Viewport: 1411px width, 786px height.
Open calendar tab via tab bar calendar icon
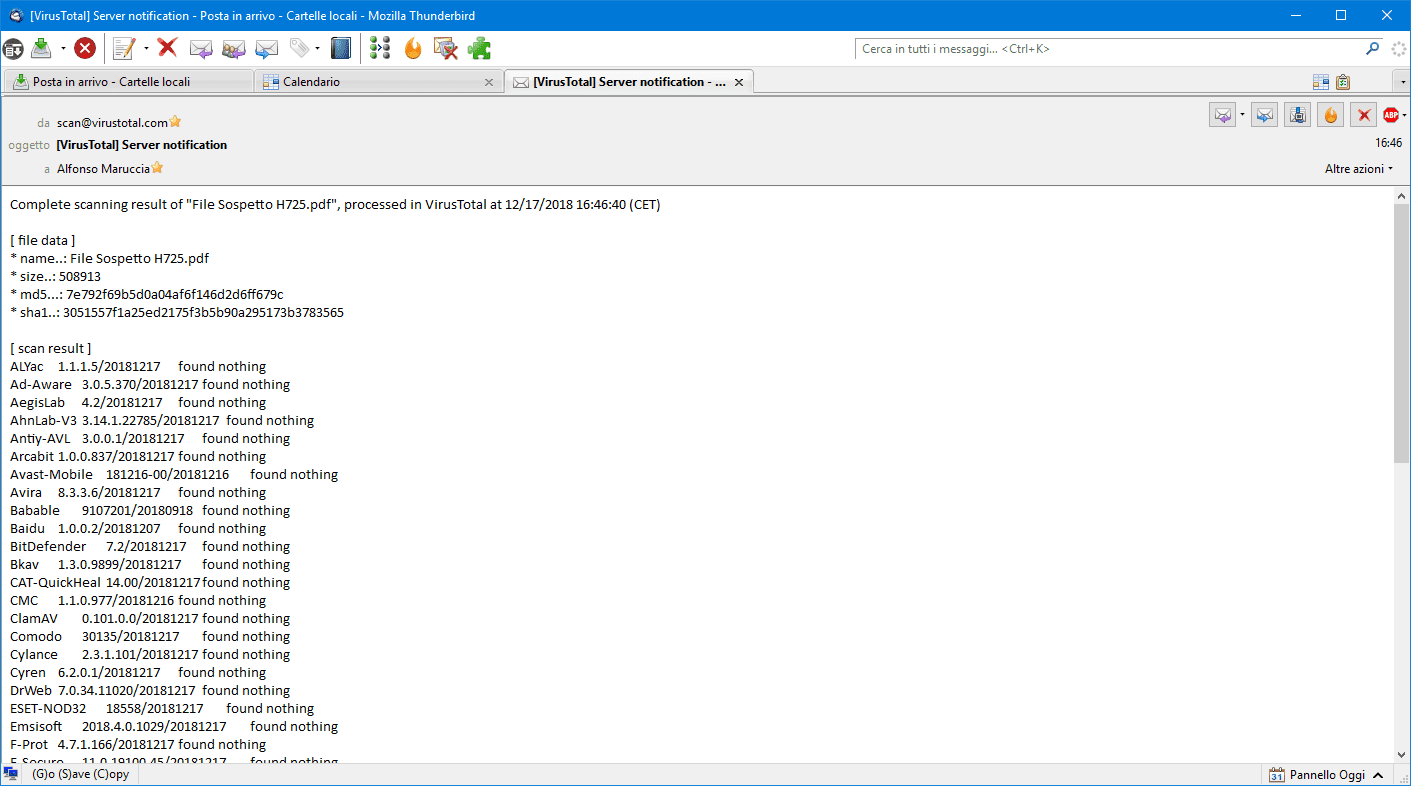click(1321, 82)
